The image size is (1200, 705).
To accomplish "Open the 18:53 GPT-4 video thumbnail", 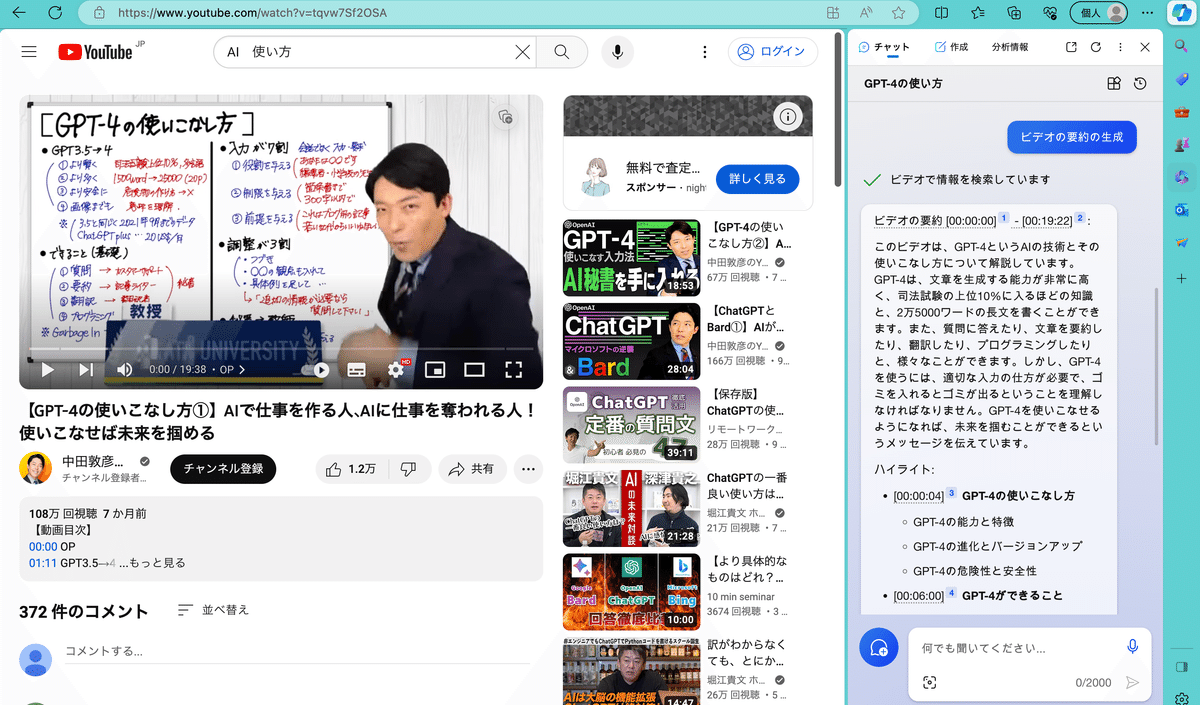I will pos(631,256).
